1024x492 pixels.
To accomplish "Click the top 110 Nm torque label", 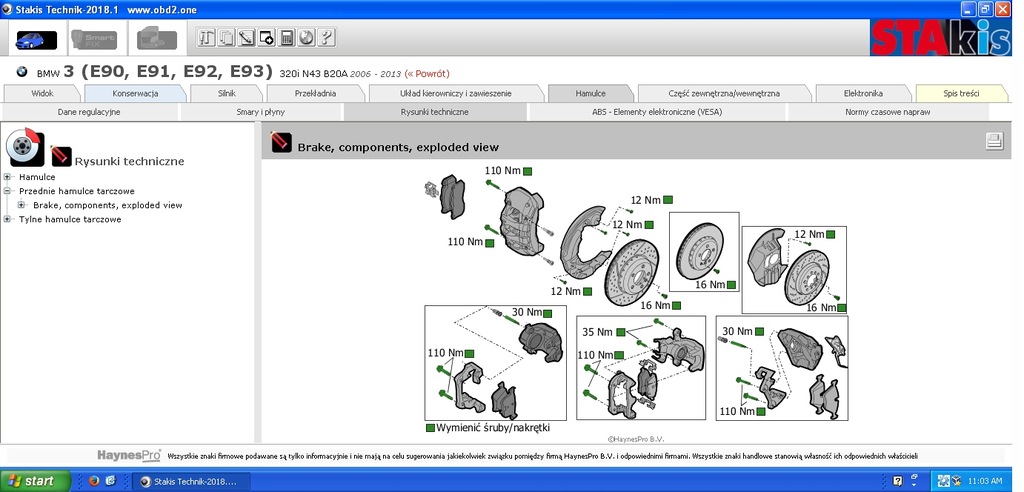I will coord(502,171).
